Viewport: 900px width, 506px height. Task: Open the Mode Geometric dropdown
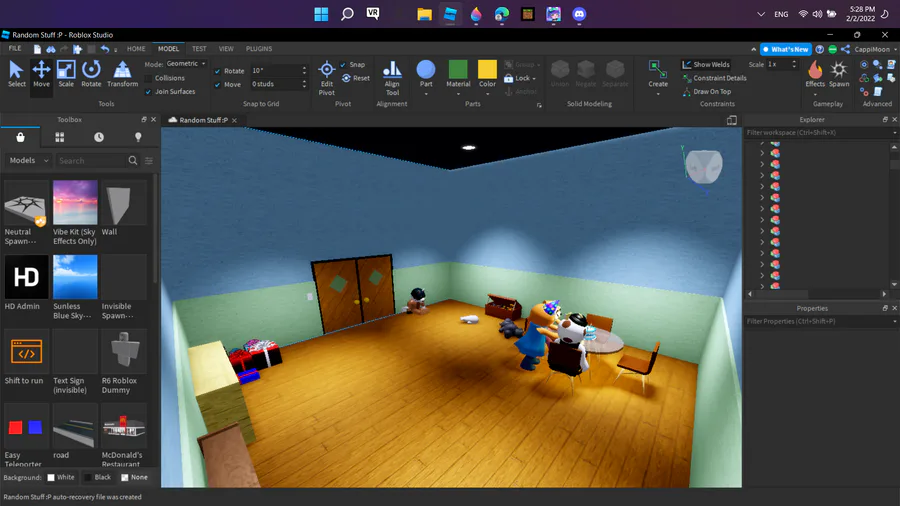click(x=186, y=64)
